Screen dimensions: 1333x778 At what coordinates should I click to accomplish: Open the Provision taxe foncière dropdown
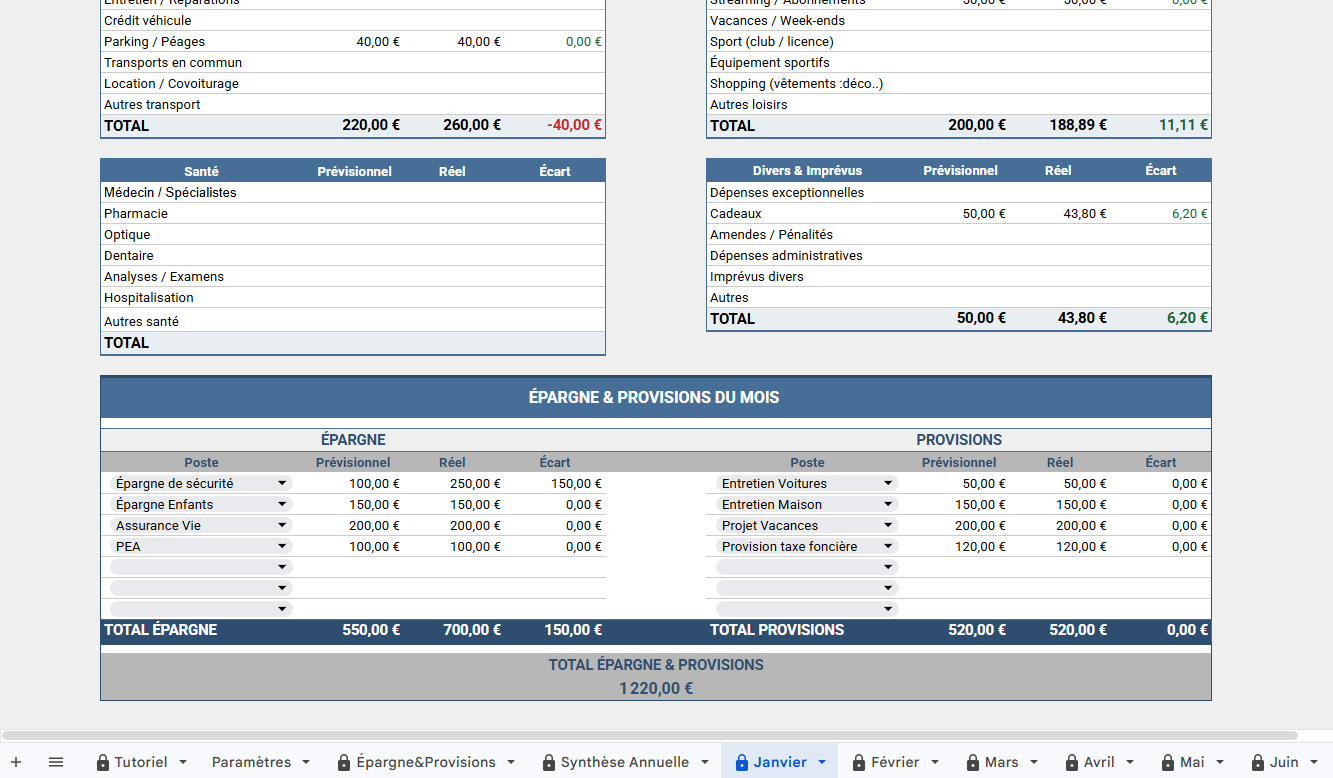click(888, 546)
